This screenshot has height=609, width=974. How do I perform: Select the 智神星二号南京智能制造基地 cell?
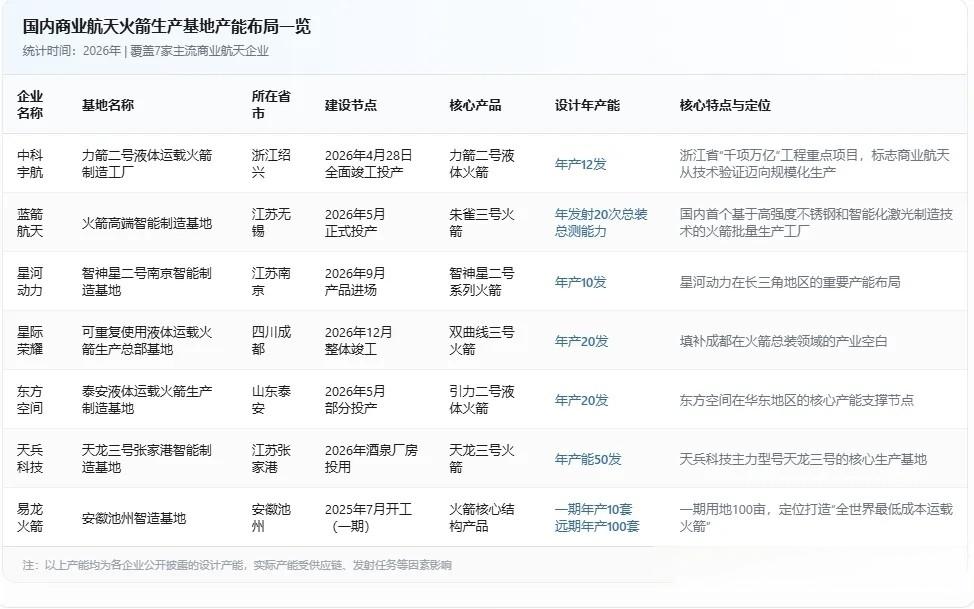pos(147,282)
